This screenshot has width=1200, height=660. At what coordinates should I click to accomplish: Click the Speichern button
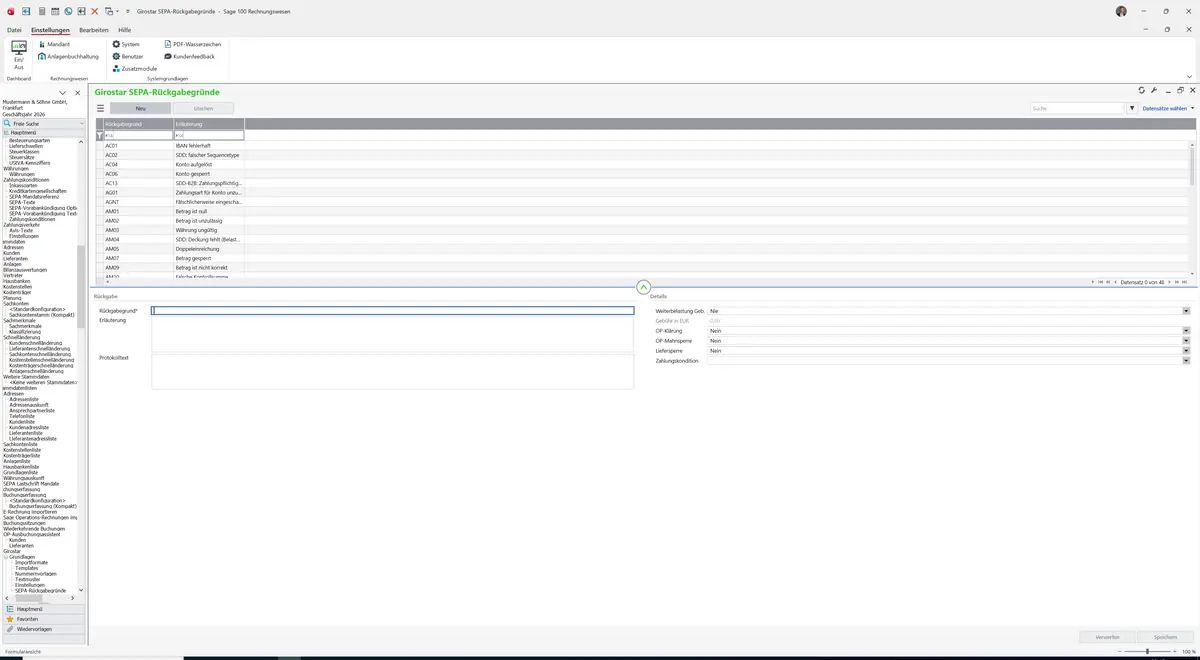[x=1166, y=637]
